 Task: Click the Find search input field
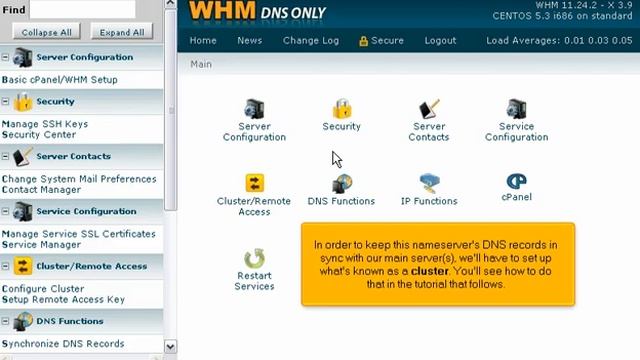82,9
